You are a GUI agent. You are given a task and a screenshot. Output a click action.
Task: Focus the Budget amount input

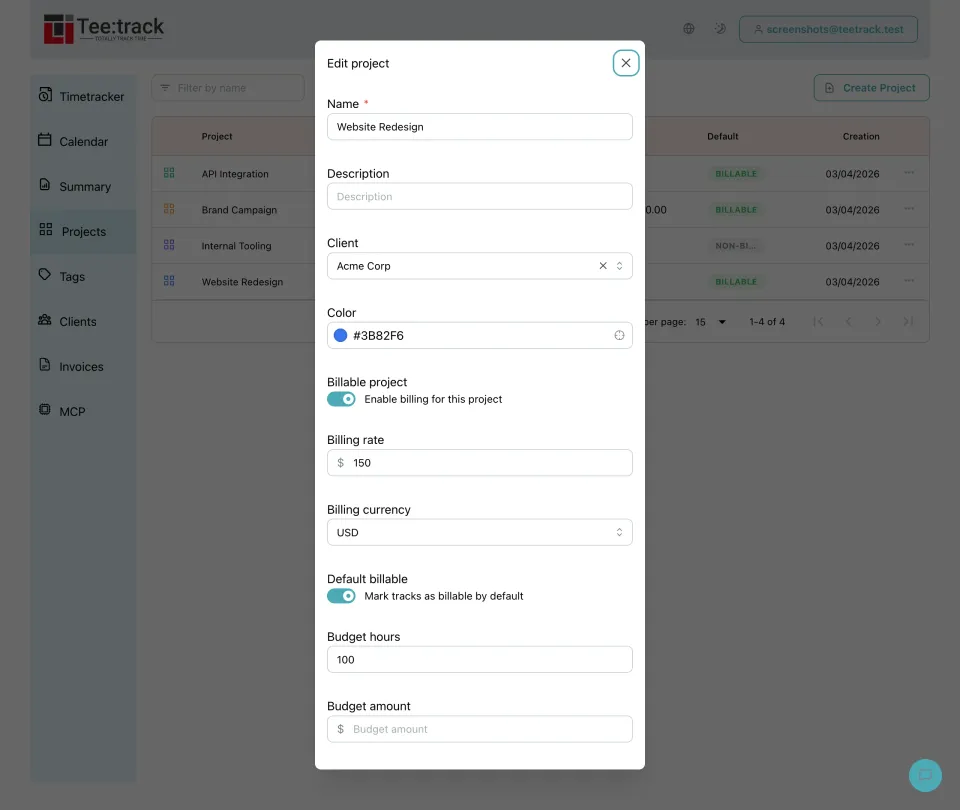click(479, 729)
